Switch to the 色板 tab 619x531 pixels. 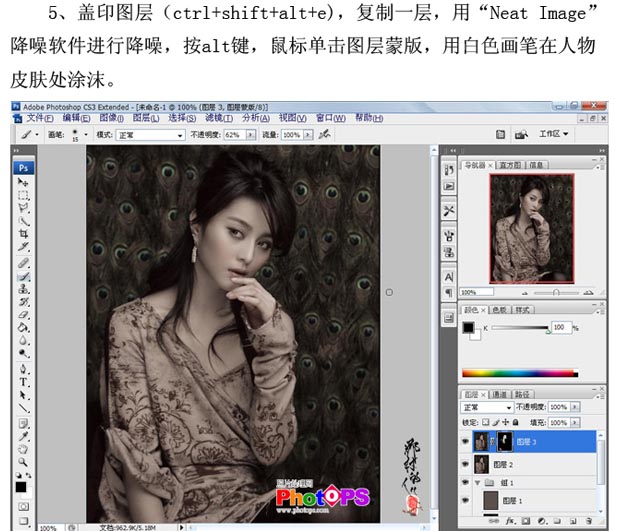point(500,310)
